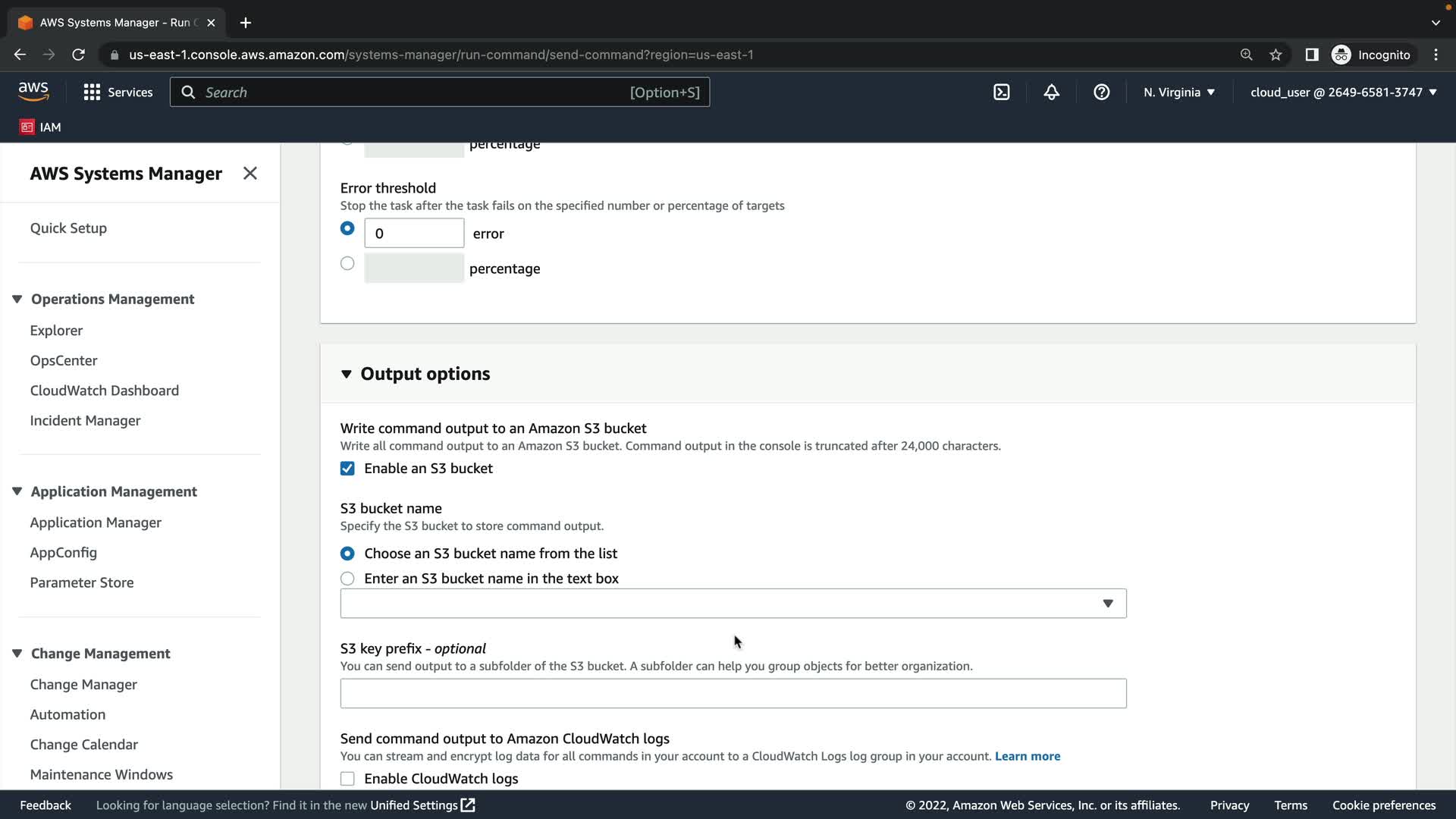This screenshot has height=819, width=1456.
Task: Reload the page in browser
Action: (x=78, y=55)
